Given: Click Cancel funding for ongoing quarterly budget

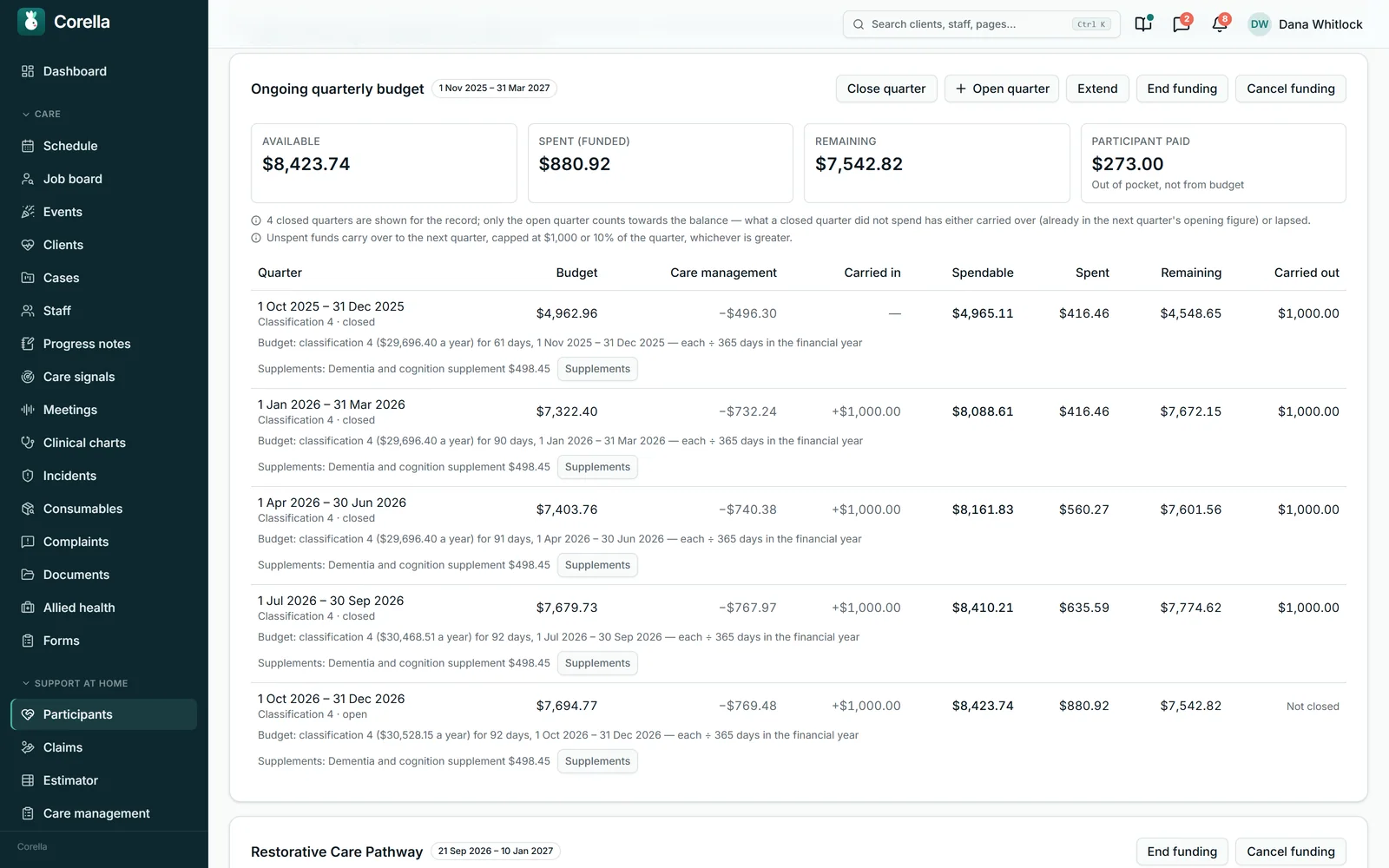Looking at the screenshot, I should (x=1291, y=89).
